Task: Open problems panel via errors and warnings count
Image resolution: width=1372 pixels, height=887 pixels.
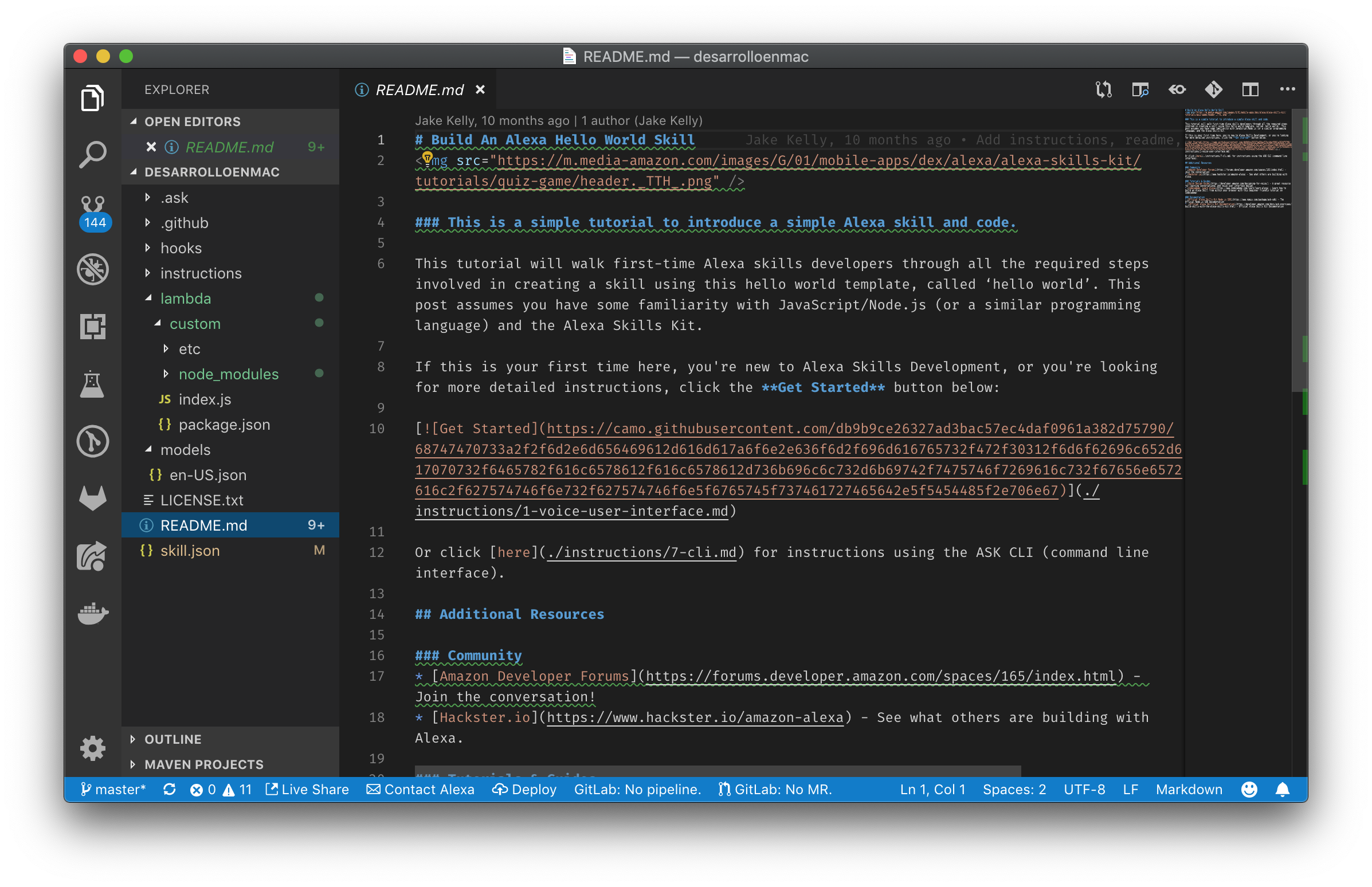Action: coord(221,789)
